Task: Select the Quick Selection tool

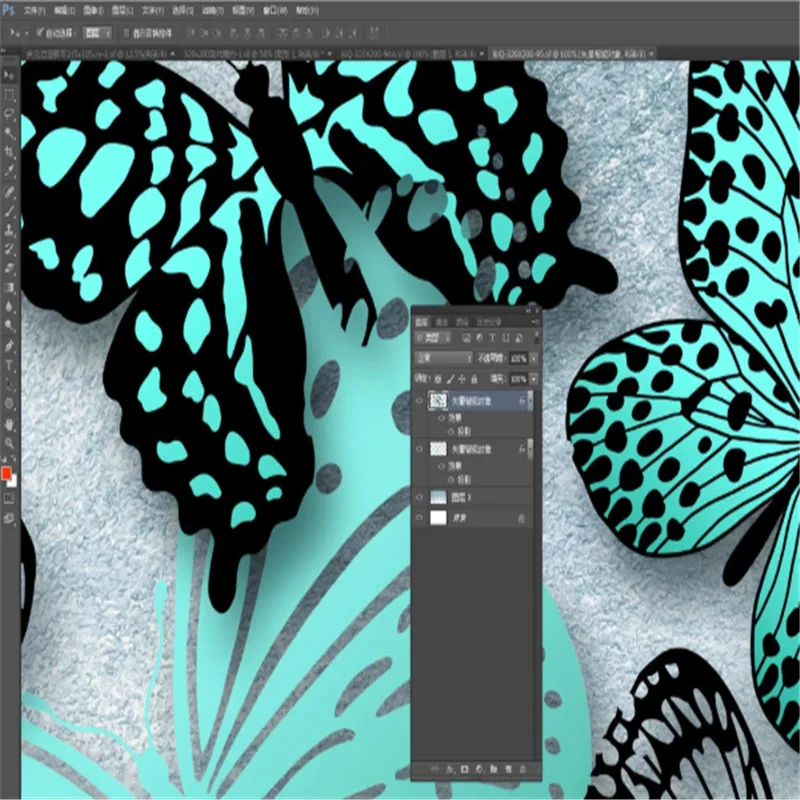Action: tap(9, 133)
